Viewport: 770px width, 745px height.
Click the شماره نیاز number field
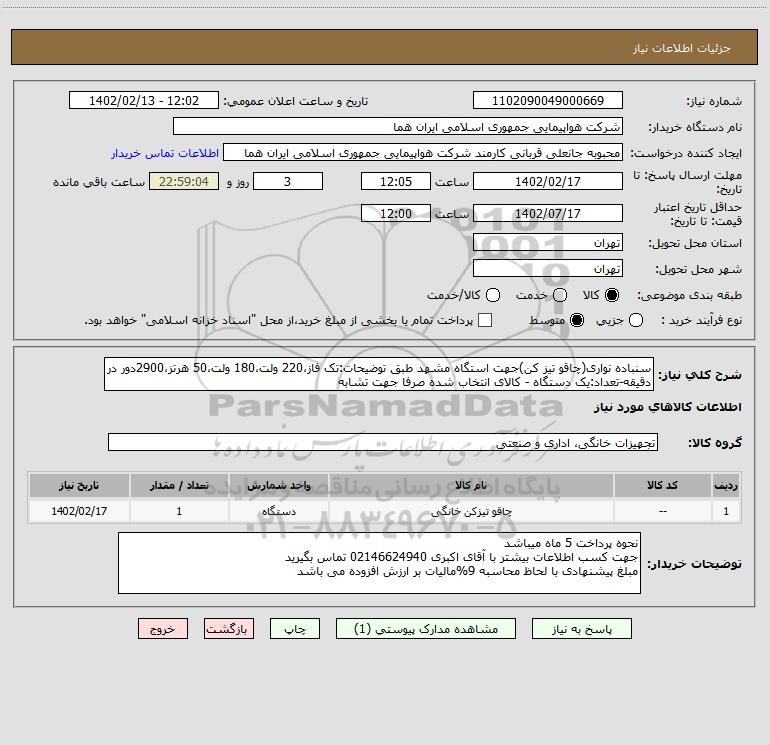[x=548, y=101]
